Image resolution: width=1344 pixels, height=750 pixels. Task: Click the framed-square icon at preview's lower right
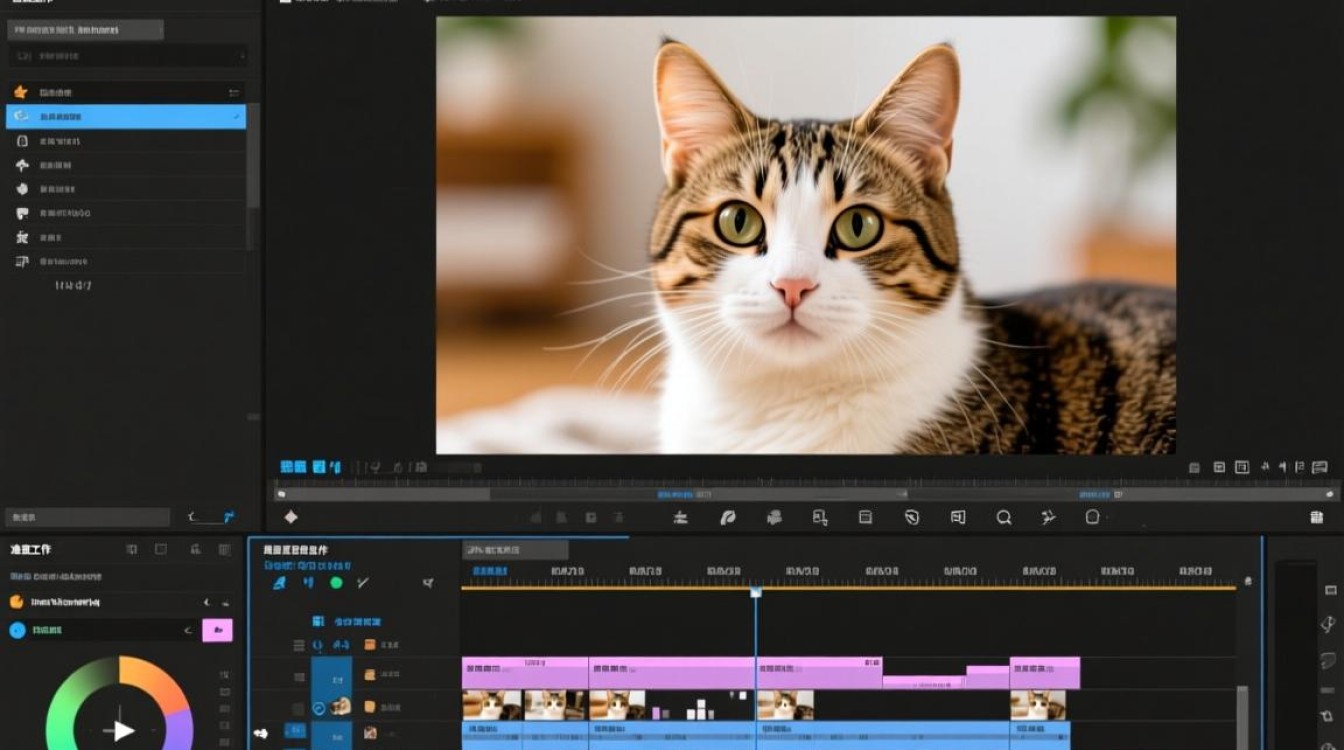(1242, 467)
